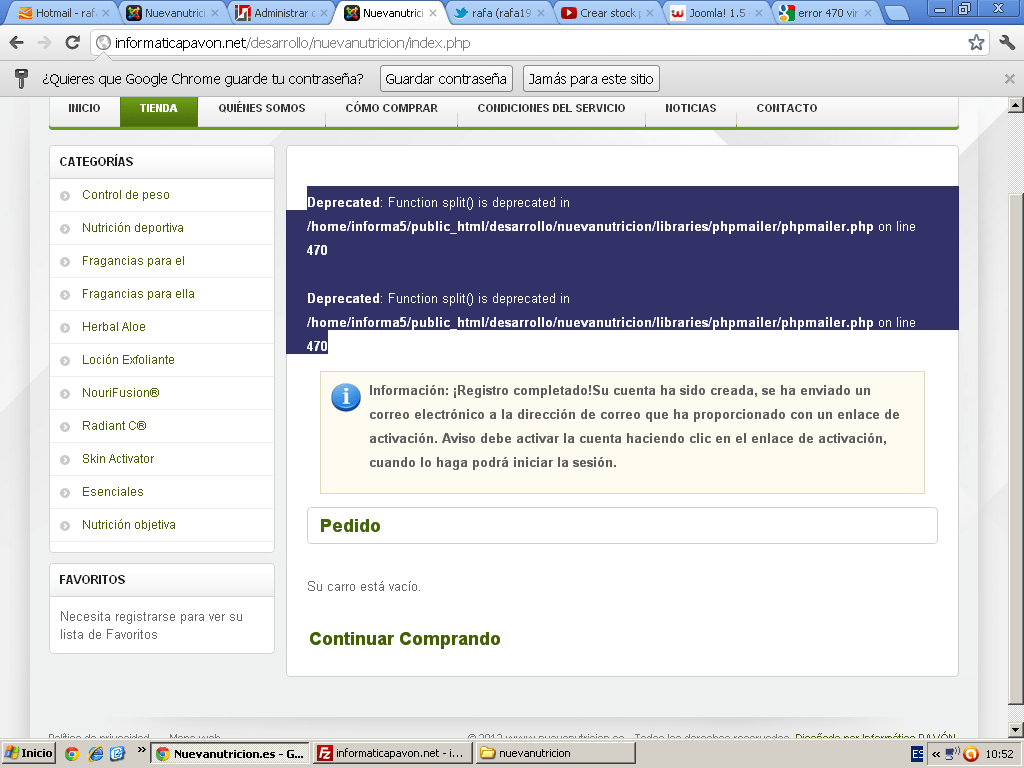Bookmark this page with the star icon
1024x768 pixels.
(x=976, y=43)
